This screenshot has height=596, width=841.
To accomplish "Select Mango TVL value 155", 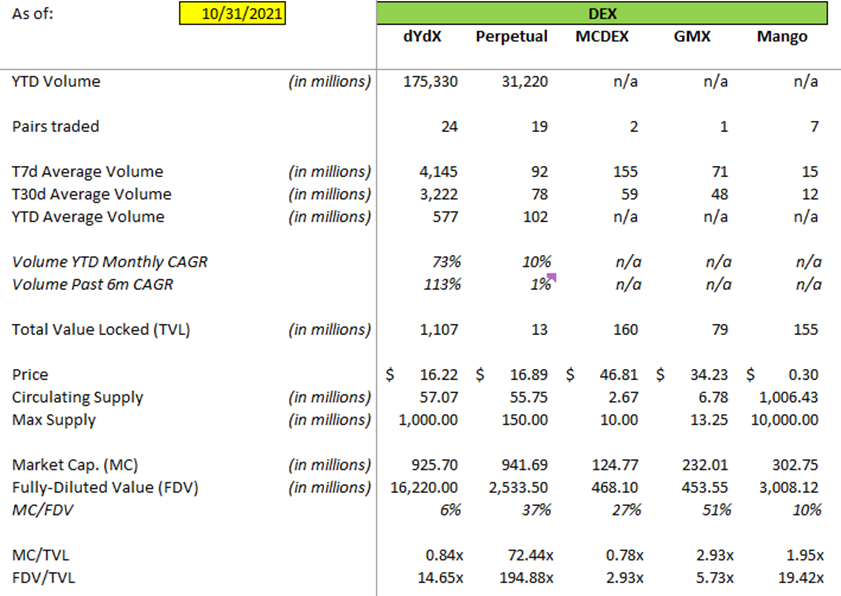I will tap(806, 329).
